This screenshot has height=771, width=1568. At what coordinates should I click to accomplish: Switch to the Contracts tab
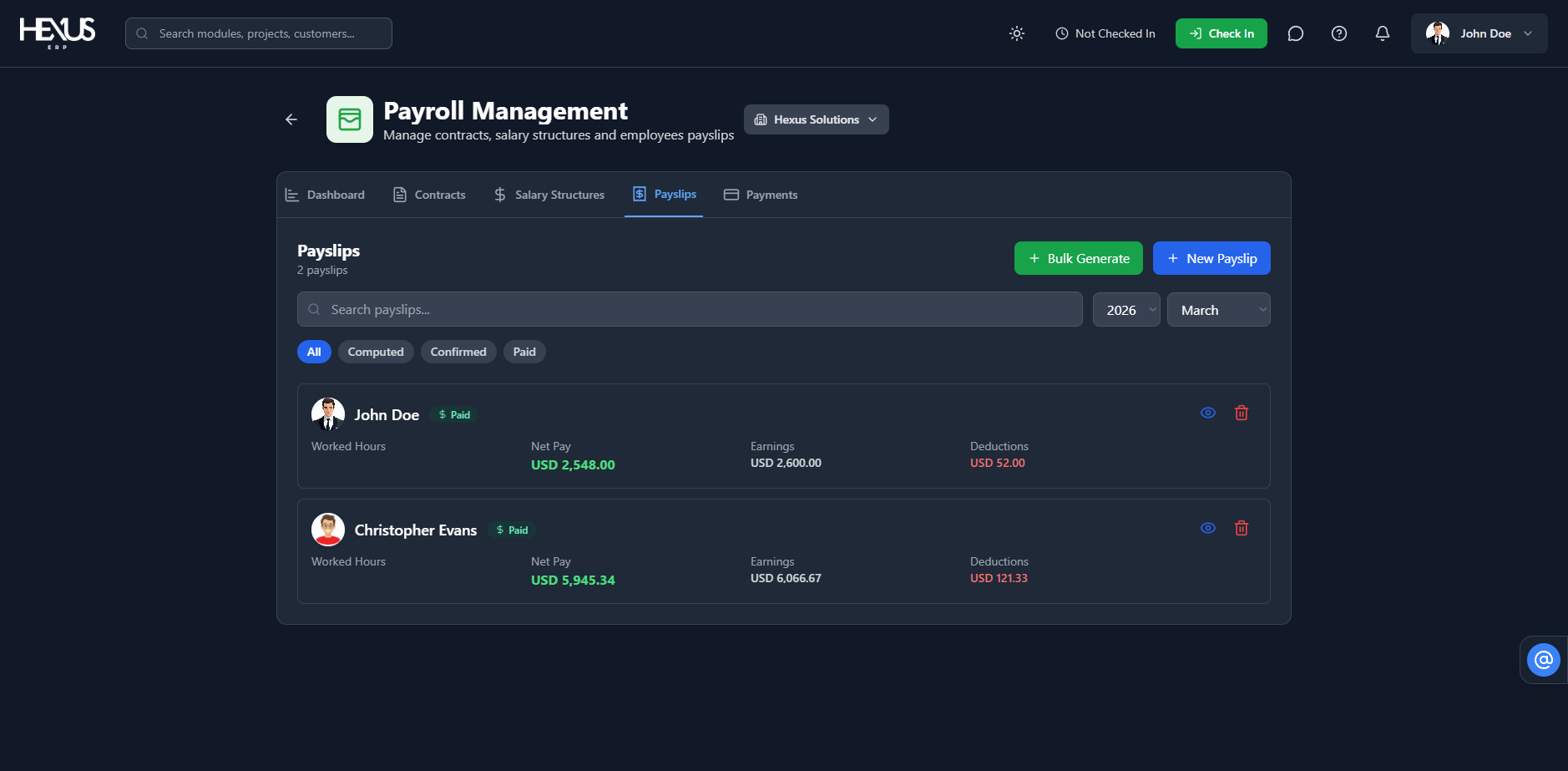(429, 195)
